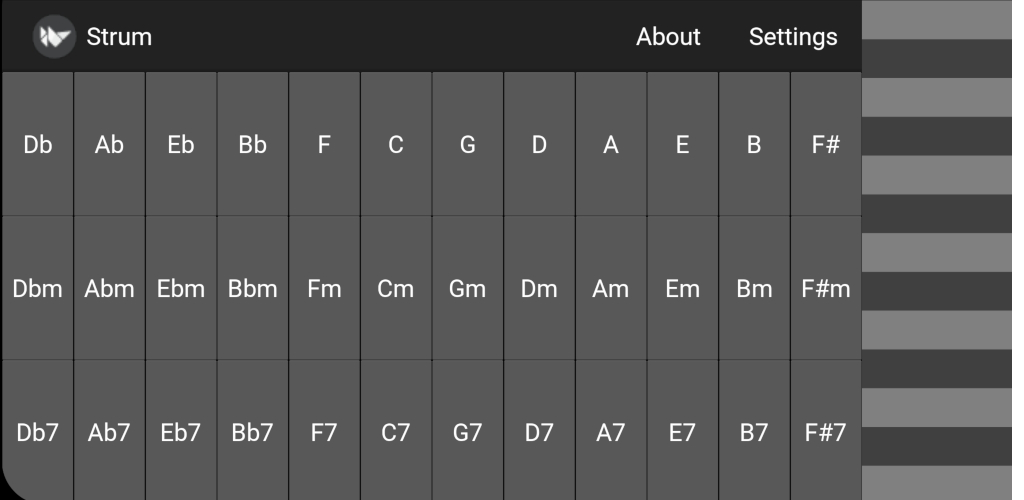The width and height of the screenshot is (1024, 500).
Task: Play the Dm minor chord
Action: point(539,289)
